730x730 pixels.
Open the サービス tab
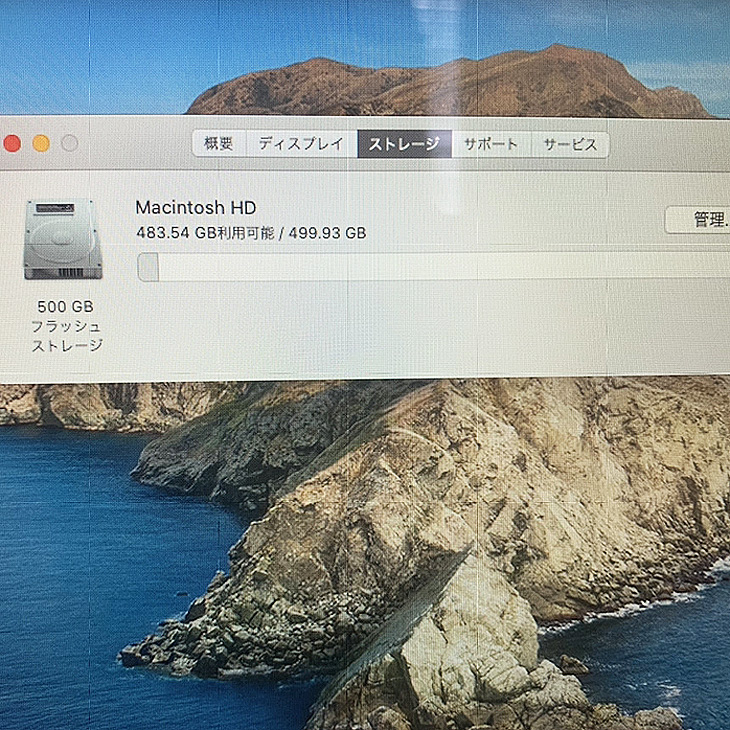[570, 145]
